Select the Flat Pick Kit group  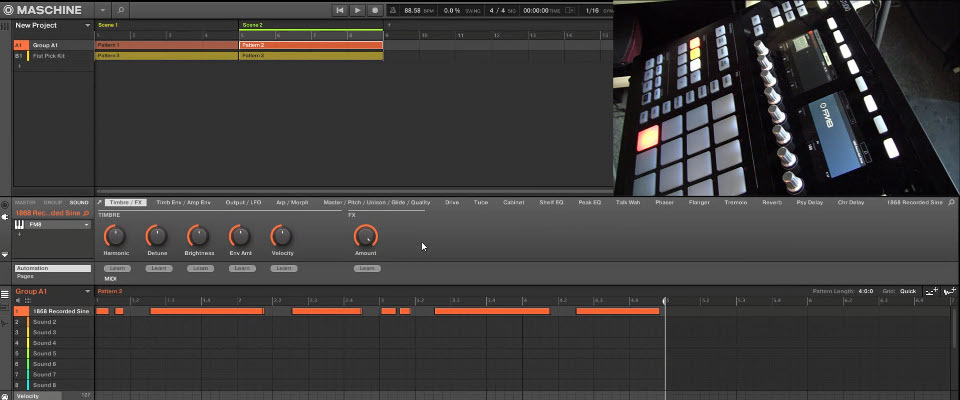pos(53,56)
